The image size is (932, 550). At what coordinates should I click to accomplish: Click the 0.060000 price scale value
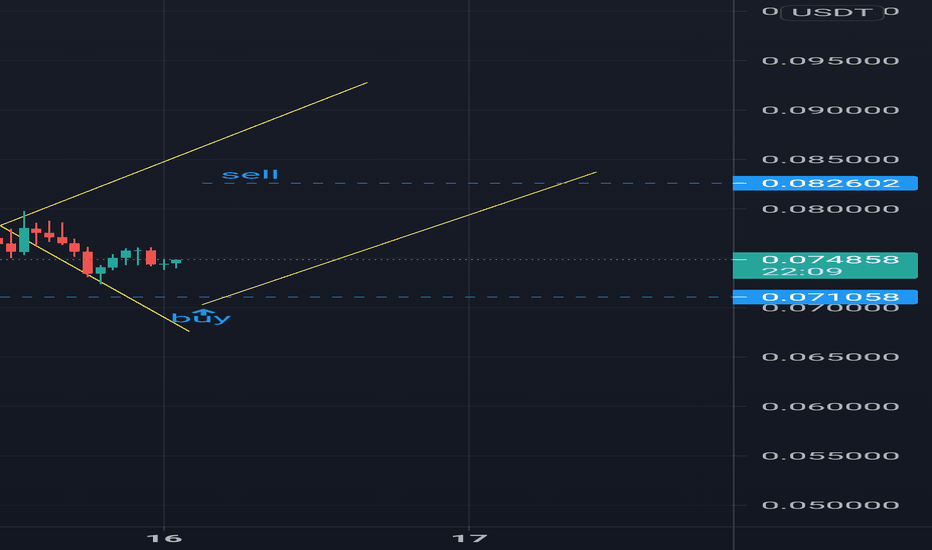[830, 407]
